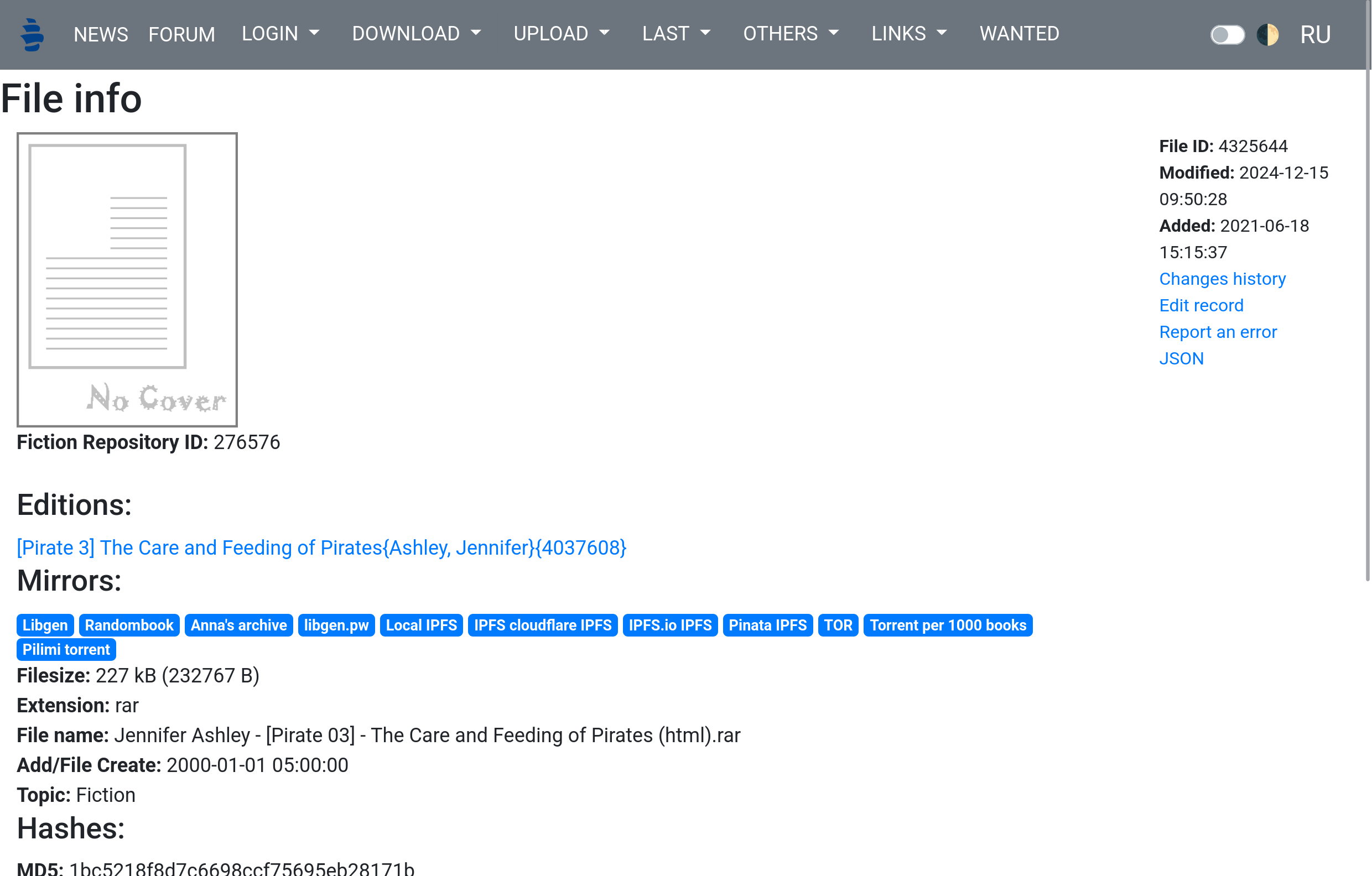The image size is (1372, 876).
Task: Go to the NEWS page
Action: [x=101, y=35]
